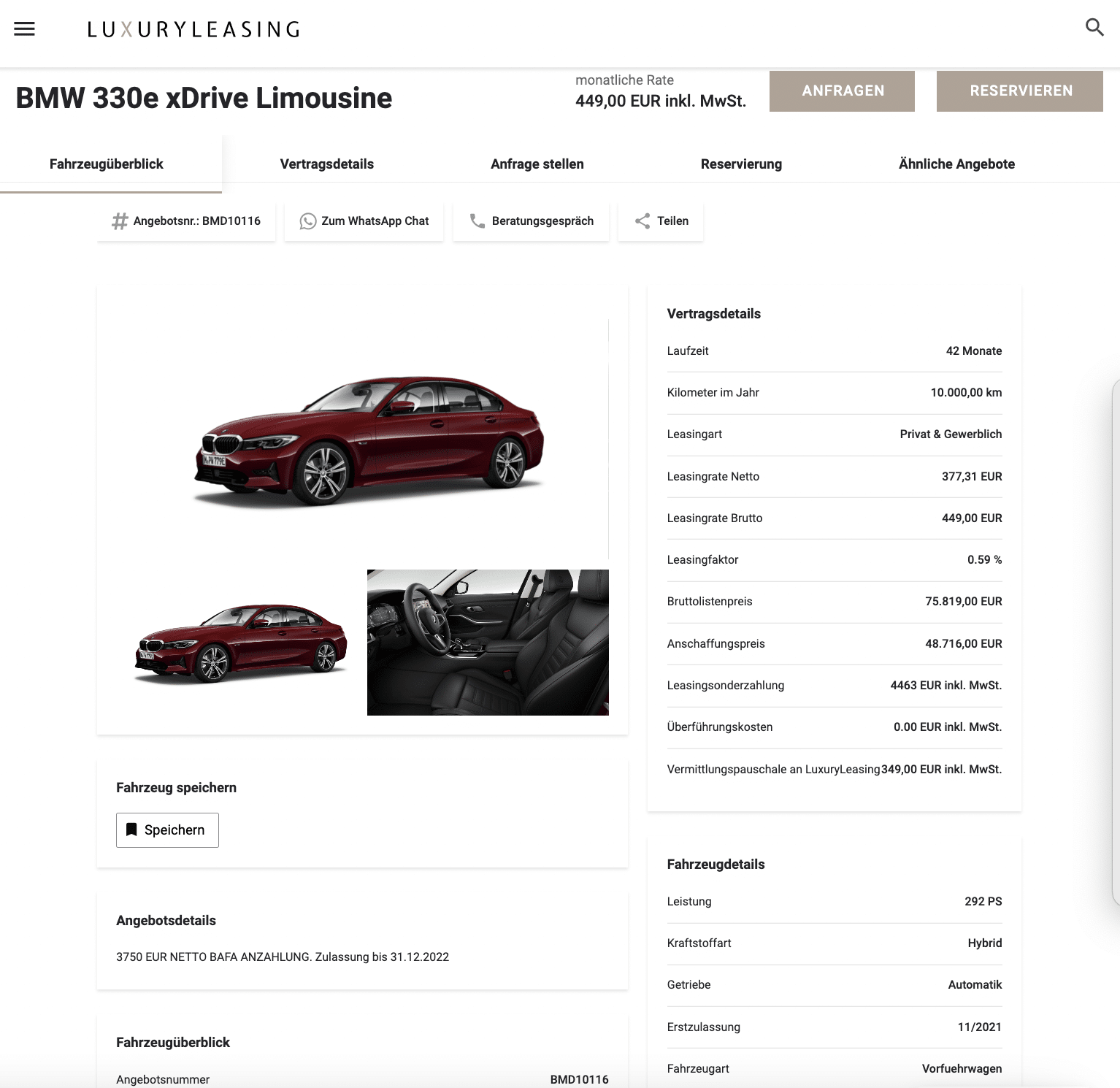Click the 449,00 EUR inkl. MwSt. rate
Image resolution: width=1120 pixels, height=1088 pixels.
click(x=661, y=101)
